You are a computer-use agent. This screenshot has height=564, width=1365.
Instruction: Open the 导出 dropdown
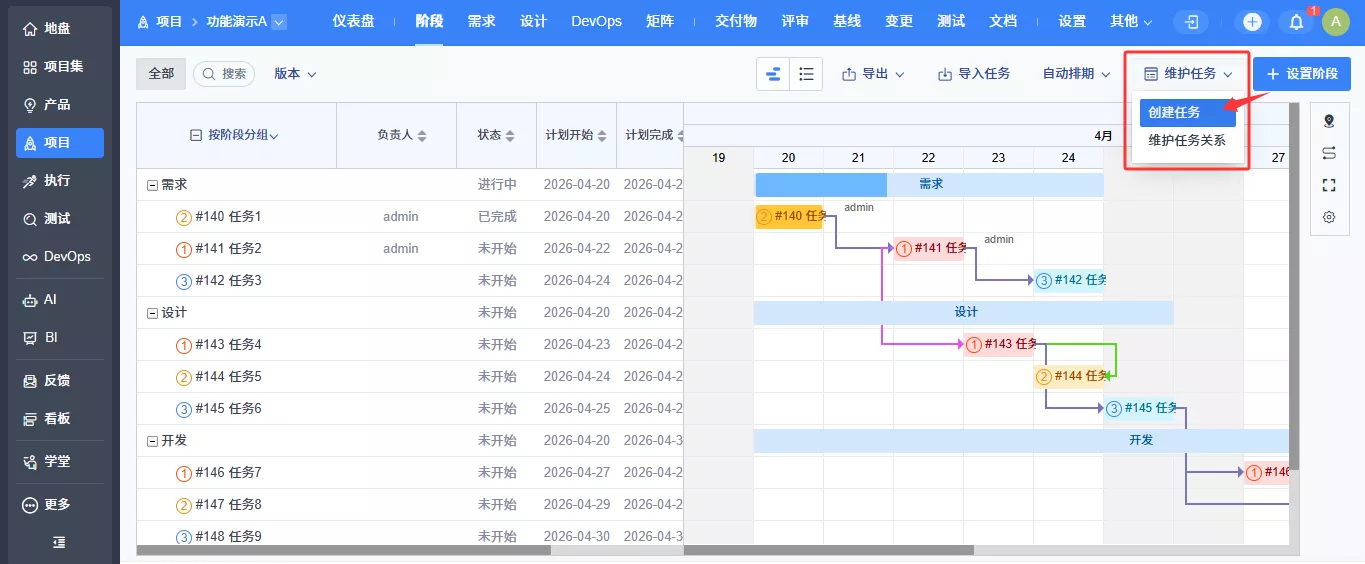point(873,74)
